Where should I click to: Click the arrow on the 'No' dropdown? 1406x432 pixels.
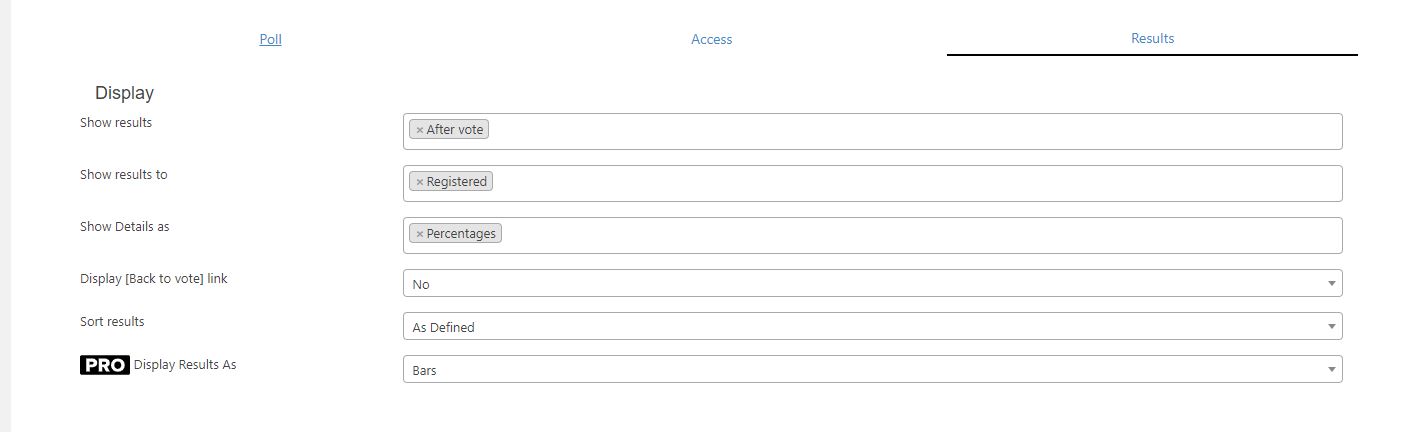point(1331,284)
